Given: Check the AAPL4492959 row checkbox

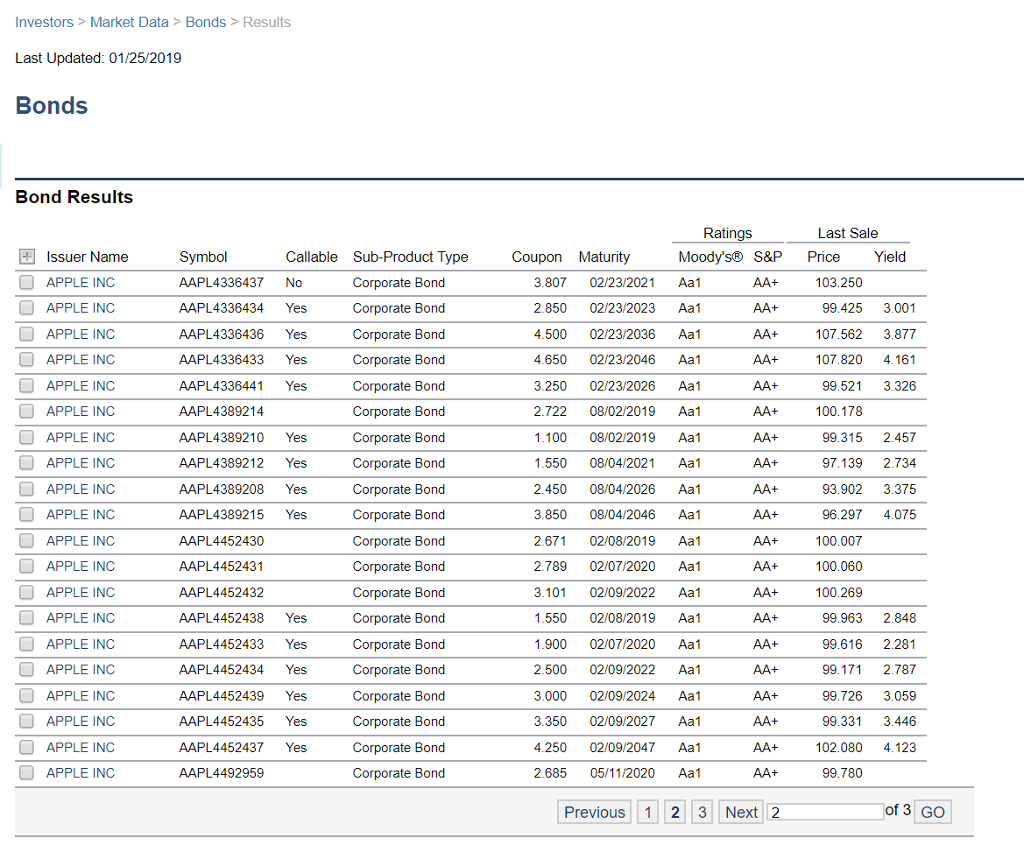Looking at the screenshot, I should tap(26, 772).
